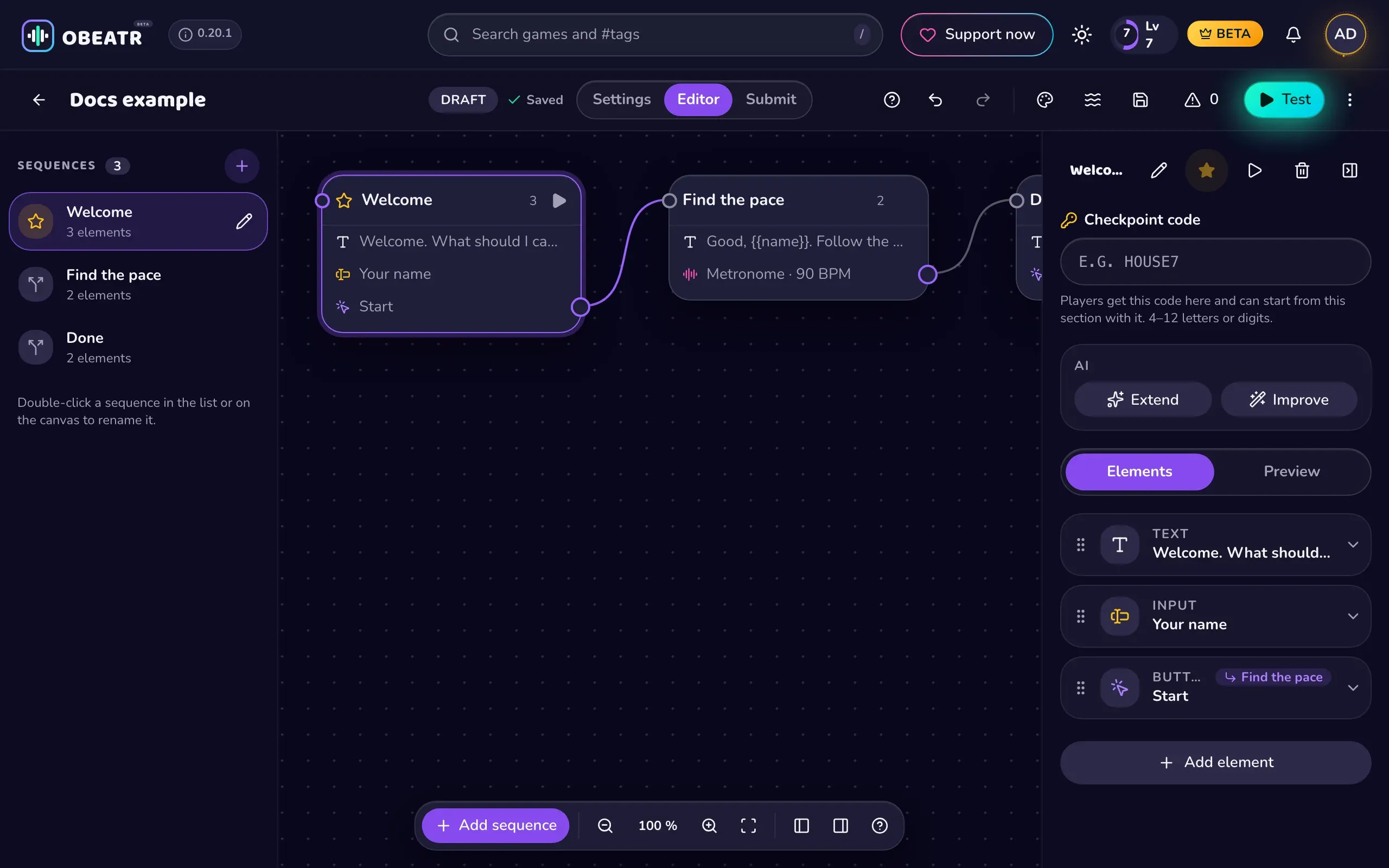Image resolution: width=1389 pixels, height=868 pixels.
Task: Click the AI Extend button
Action: (1143, 400)
